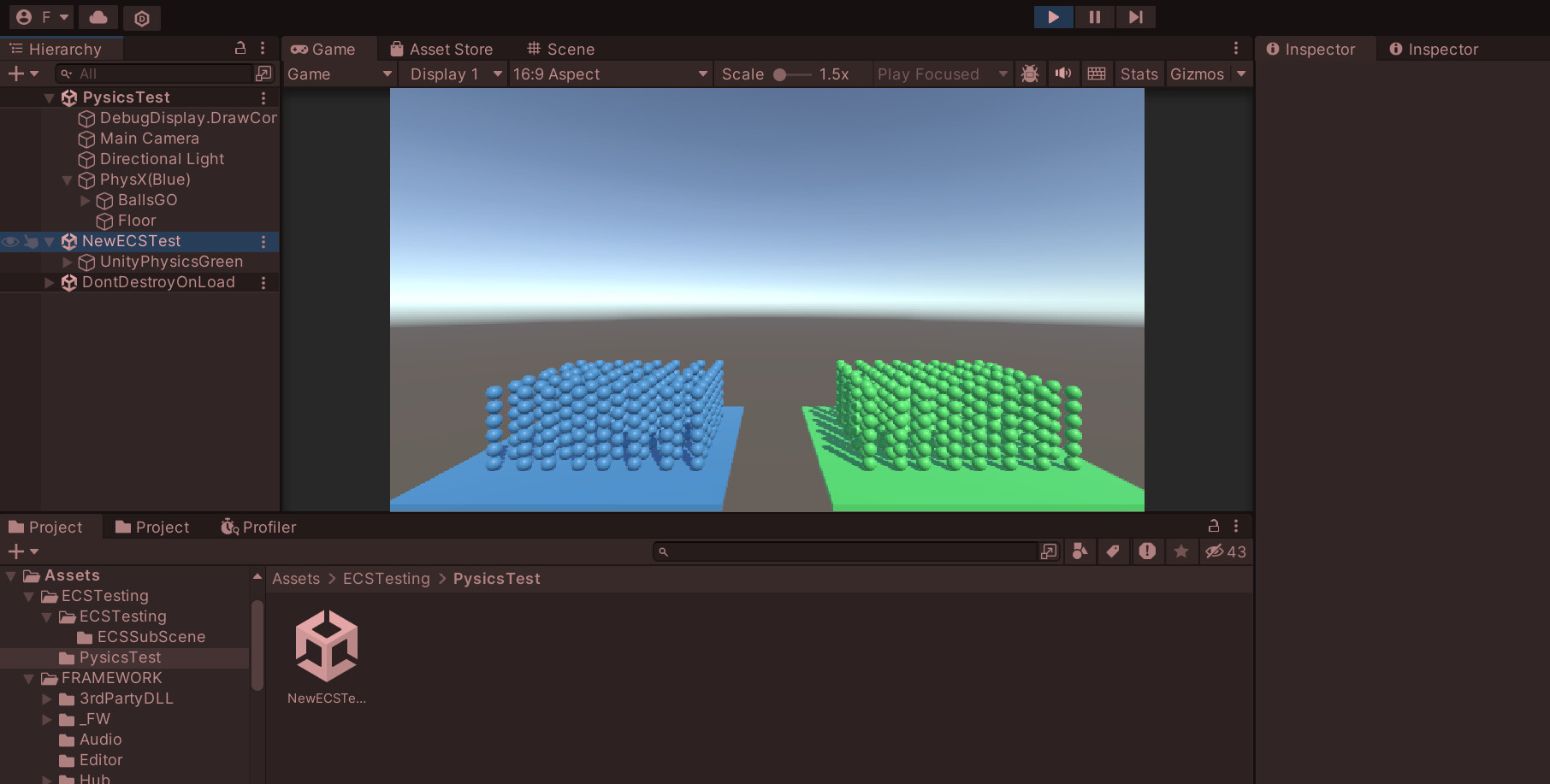
Task: Click the star favorites filter in Project toolbar
Action: (1181, 551)
